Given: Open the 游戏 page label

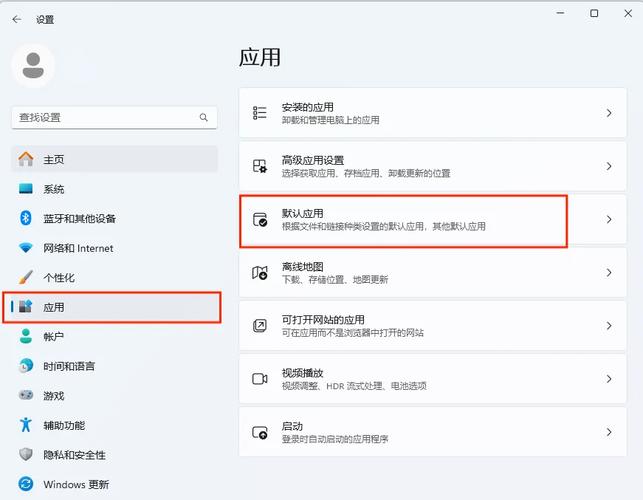Looking at the screenshot, I should point(54,396).
